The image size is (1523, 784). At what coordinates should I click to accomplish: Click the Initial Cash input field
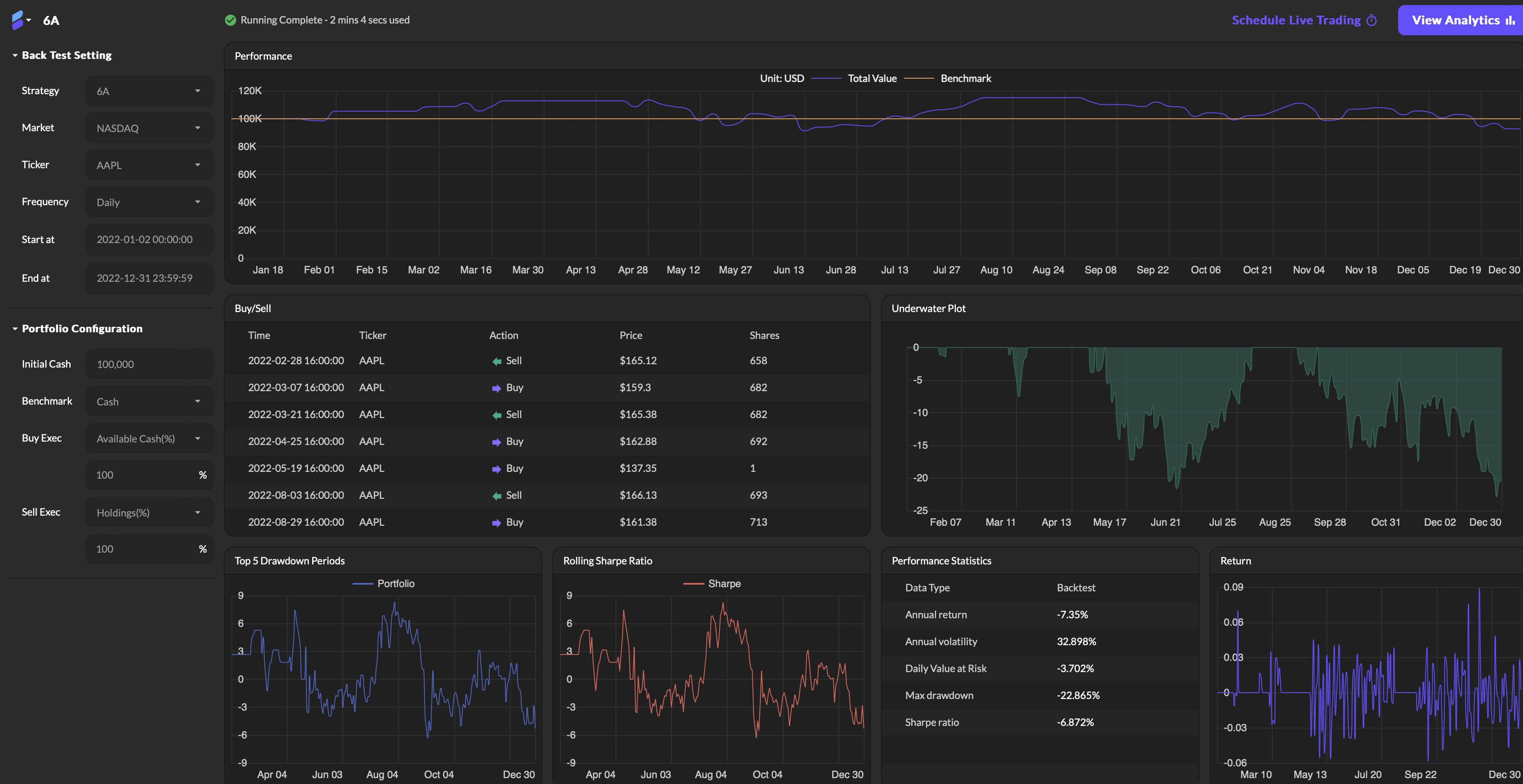coord(149,364)
